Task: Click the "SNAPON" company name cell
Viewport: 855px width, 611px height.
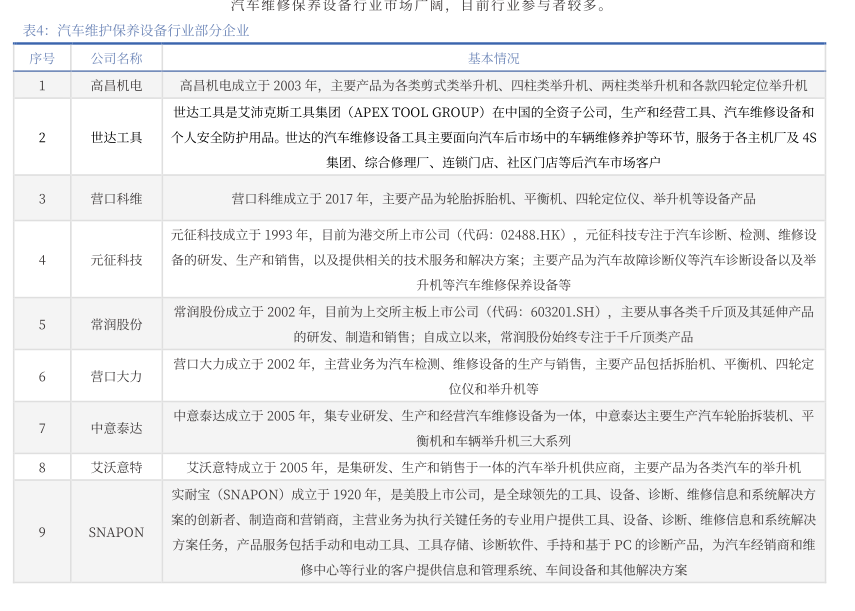Action: coord(116,532)
